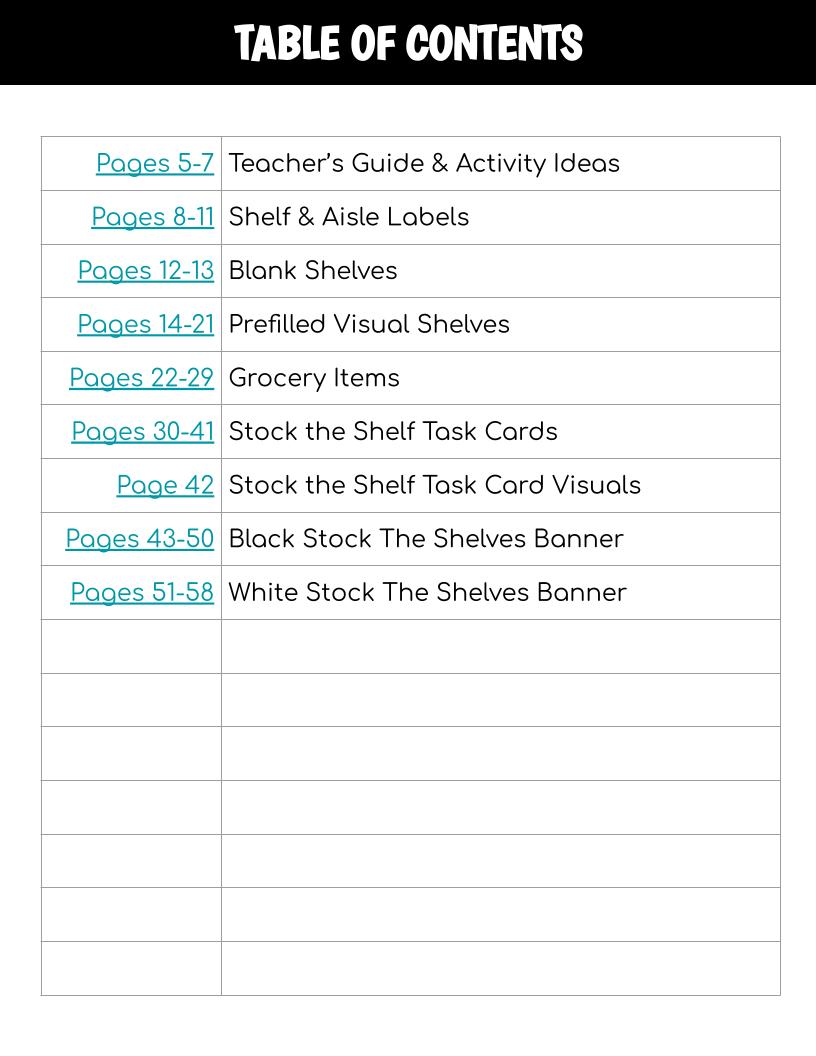Select the Shelf & Aisle Labels entry
This screenshot has width=816, height=1056.
tap(349, 218)
